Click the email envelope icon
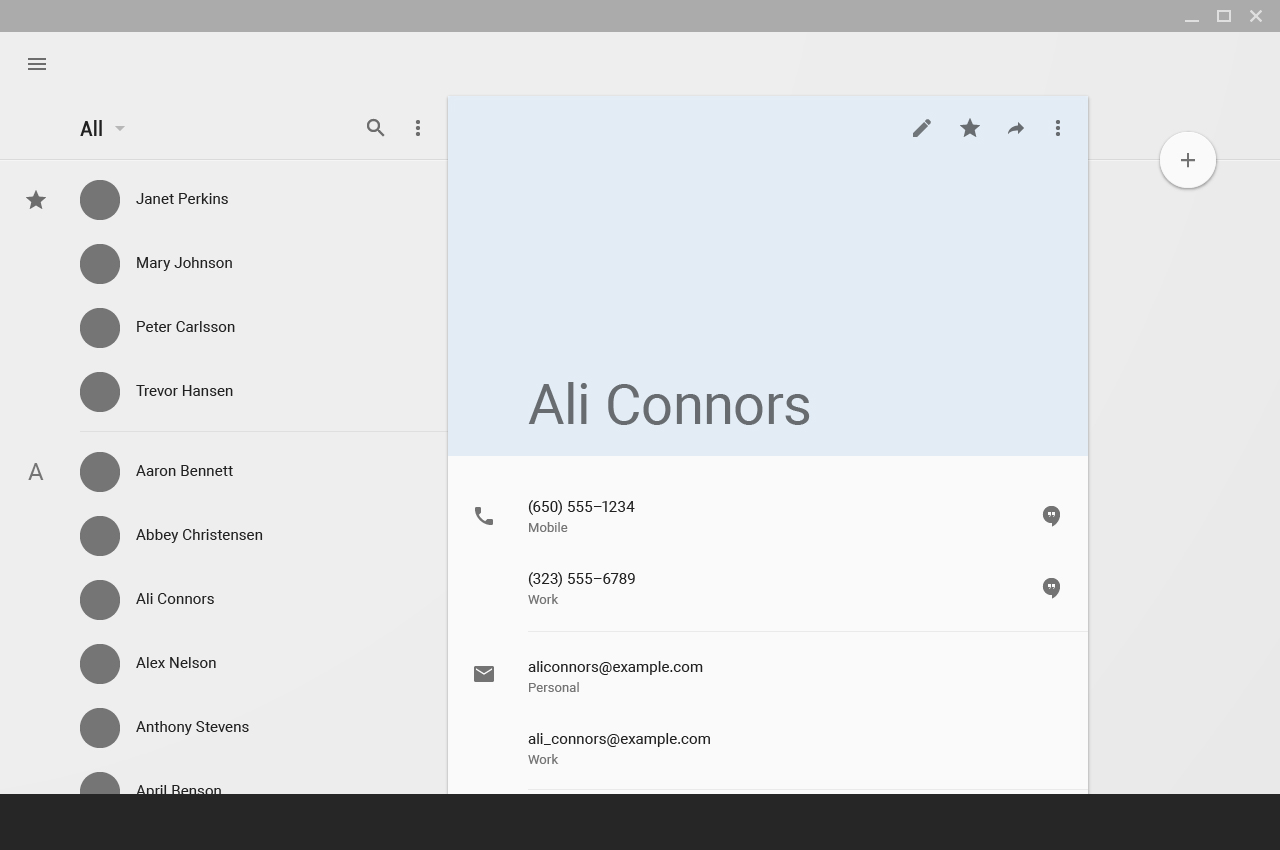Image resolution: width=1280 pixels, height=850 pixels. (484, 674)
